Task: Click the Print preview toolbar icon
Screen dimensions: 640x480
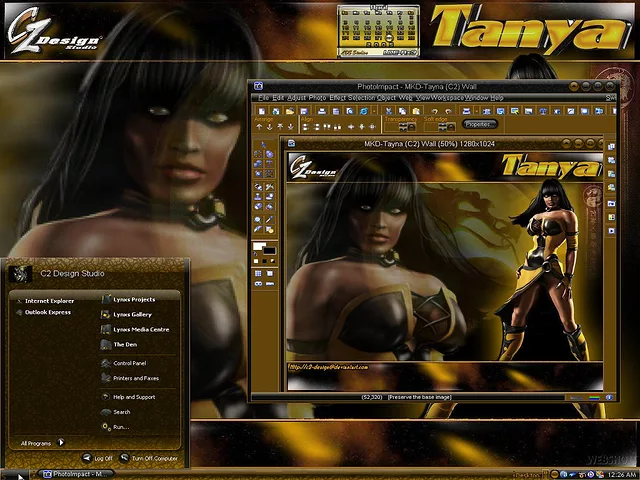Action: [350, 111]
